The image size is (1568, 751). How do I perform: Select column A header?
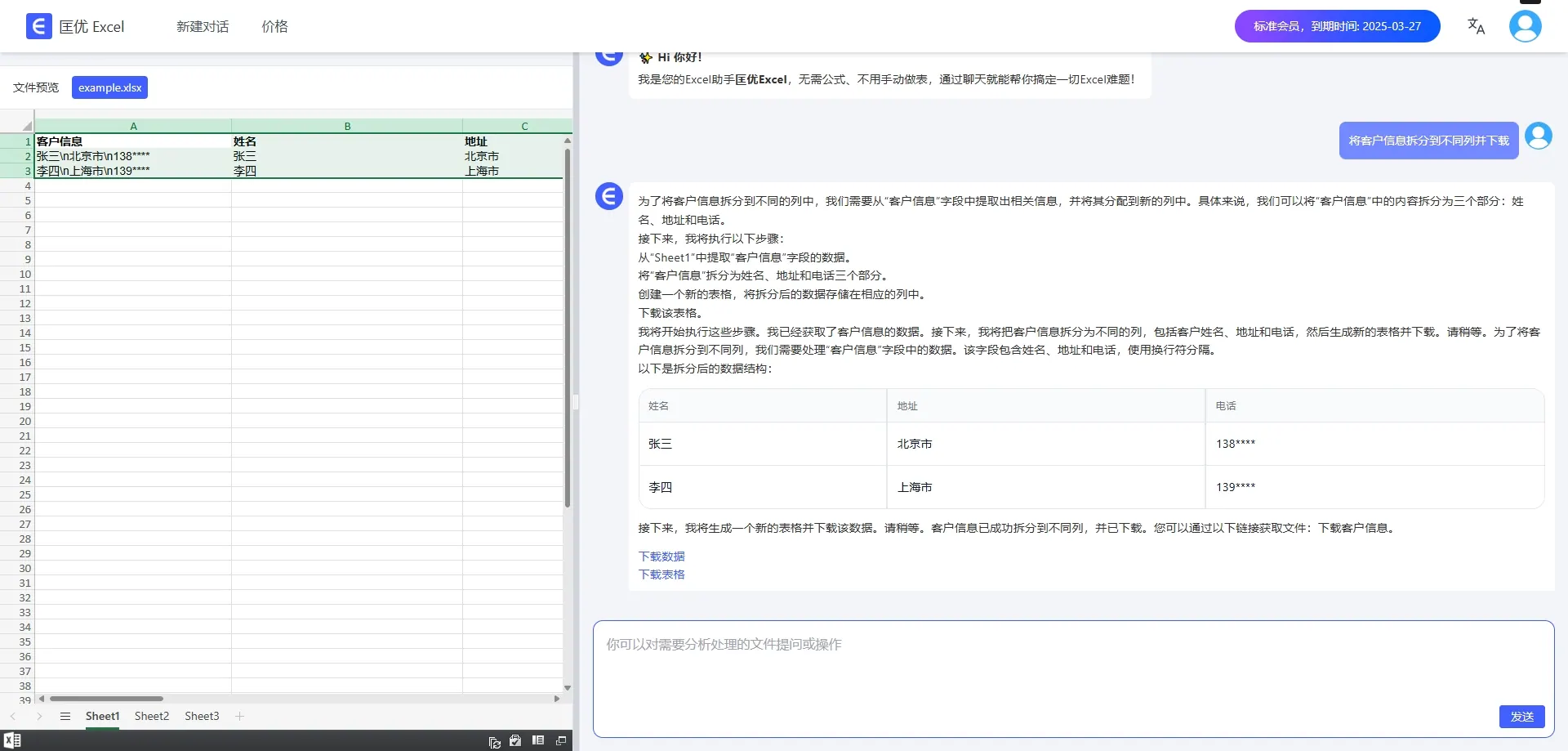[133, 126]
